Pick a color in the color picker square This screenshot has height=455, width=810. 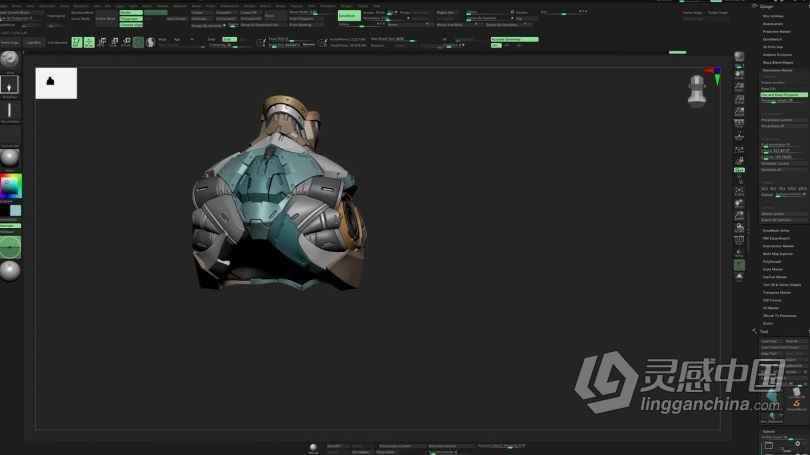click(10, 186)
